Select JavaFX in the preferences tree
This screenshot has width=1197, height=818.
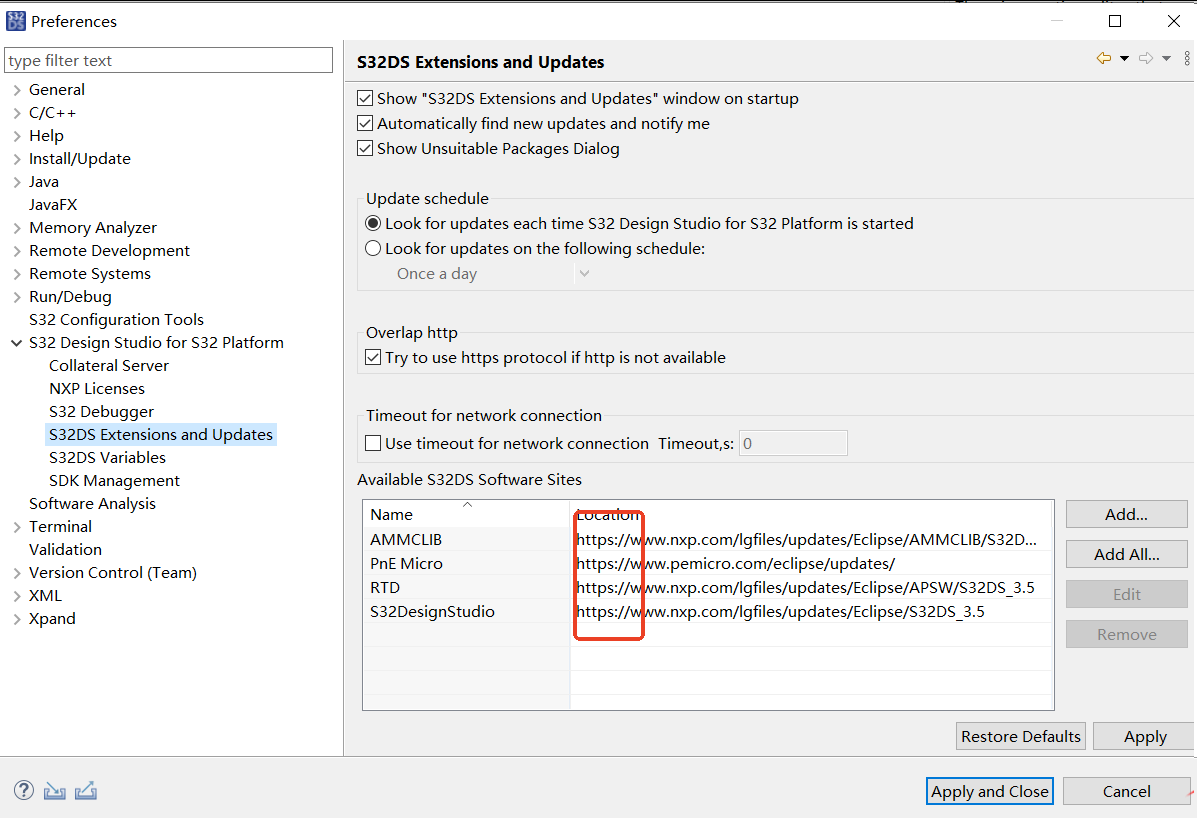tap(53, 204)
